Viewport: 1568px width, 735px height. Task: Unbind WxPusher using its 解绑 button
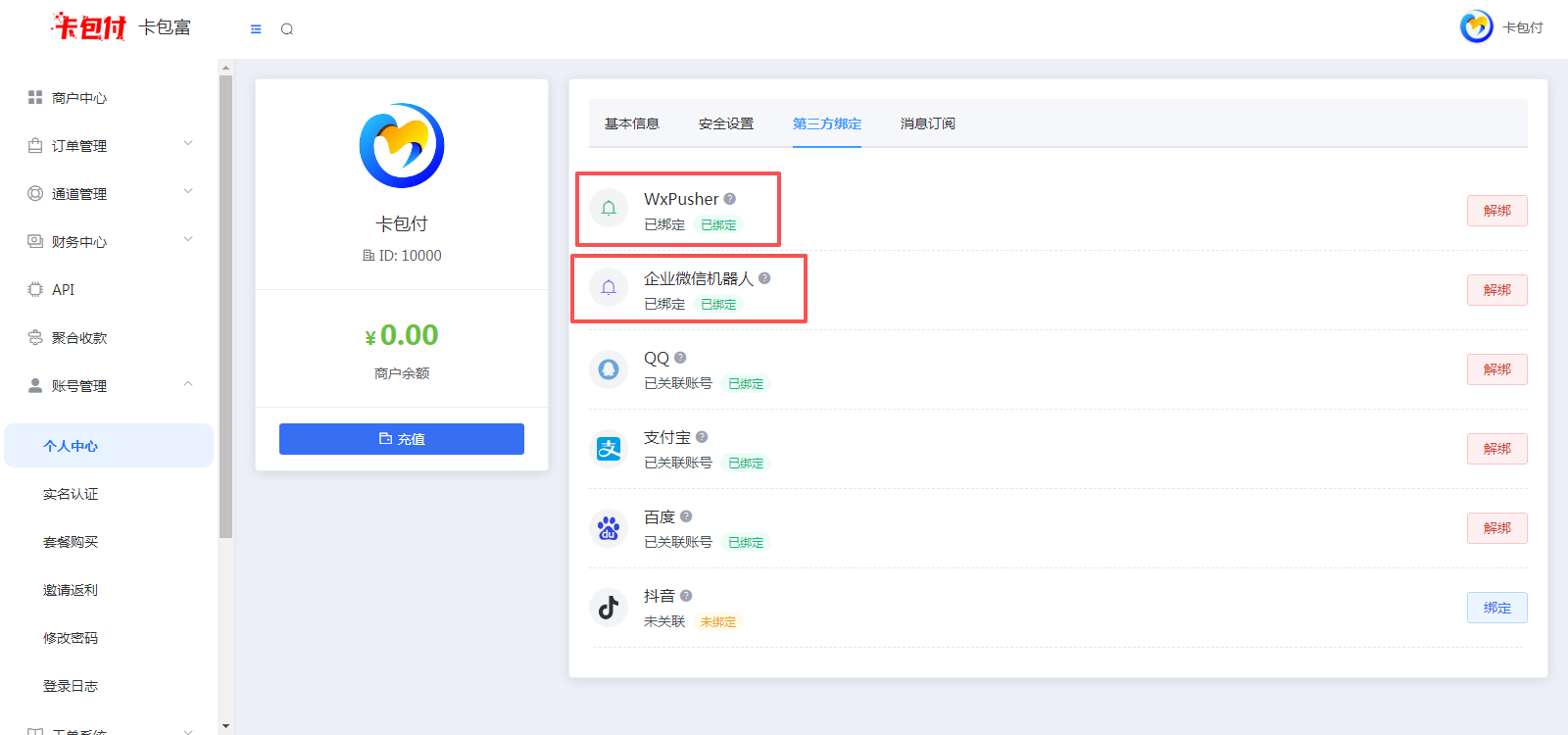(x=1496, y=211)
